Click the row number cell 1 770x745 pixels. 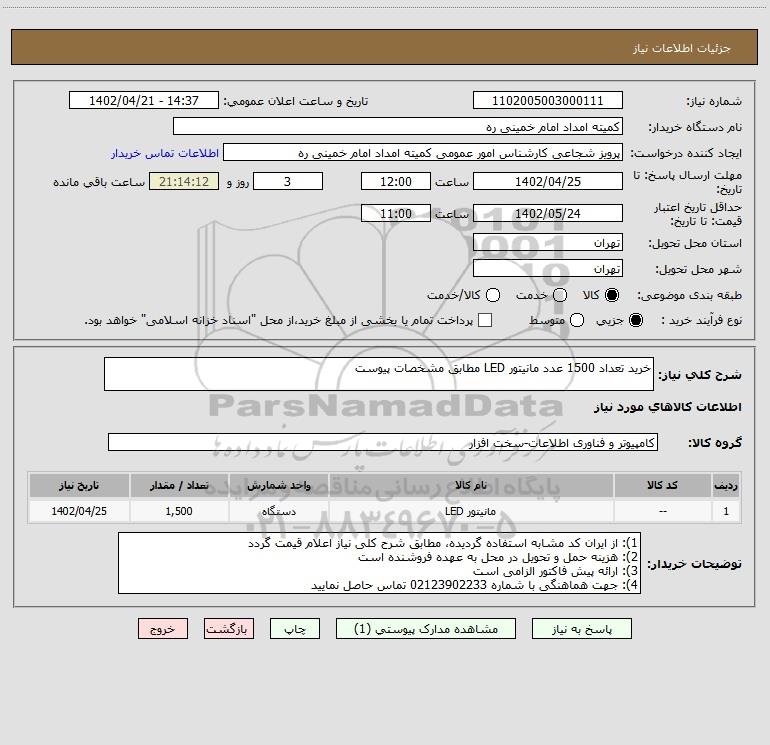(726, 511)
